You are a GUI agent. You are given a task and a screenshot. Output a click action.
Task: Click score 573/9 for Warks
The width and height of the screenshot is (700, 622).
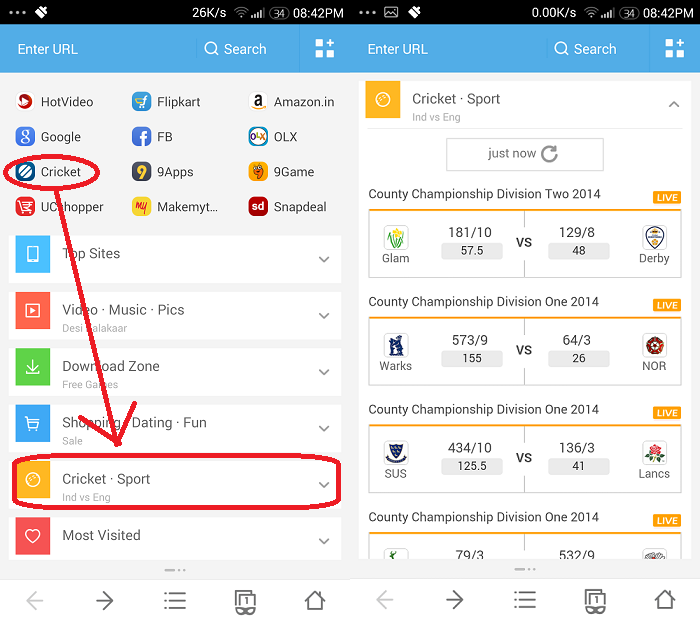point(470,340)
